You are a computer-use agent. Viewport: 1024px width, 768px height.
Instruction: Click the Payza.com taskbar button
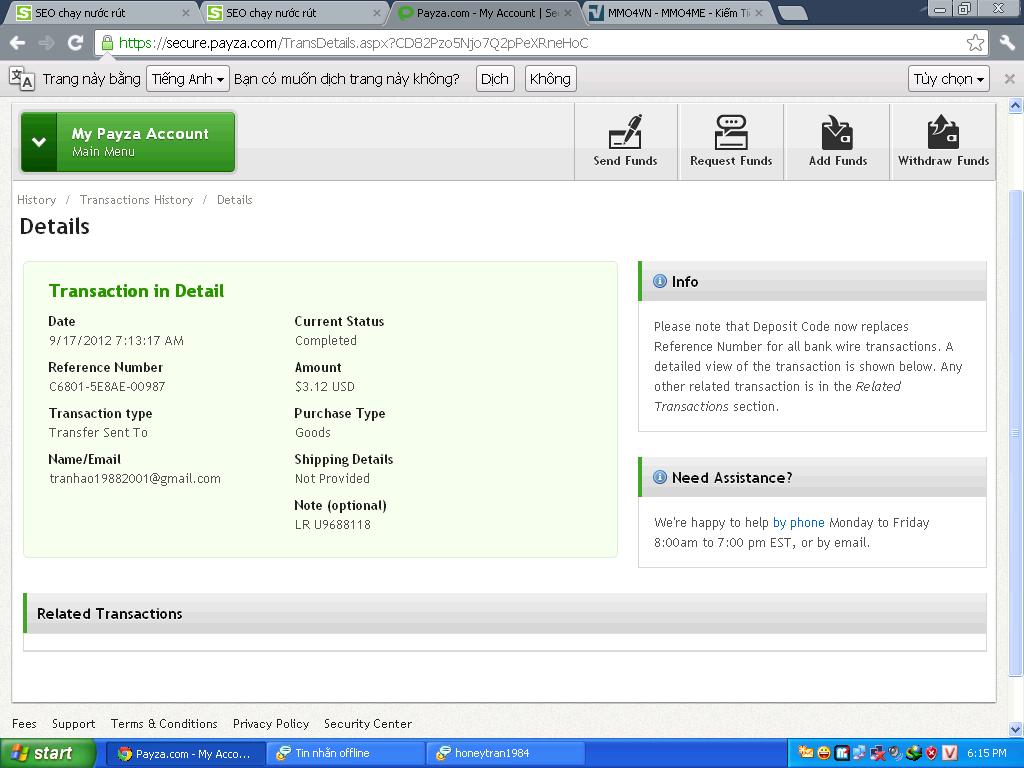pyautogui.click(x=185, y=753)
